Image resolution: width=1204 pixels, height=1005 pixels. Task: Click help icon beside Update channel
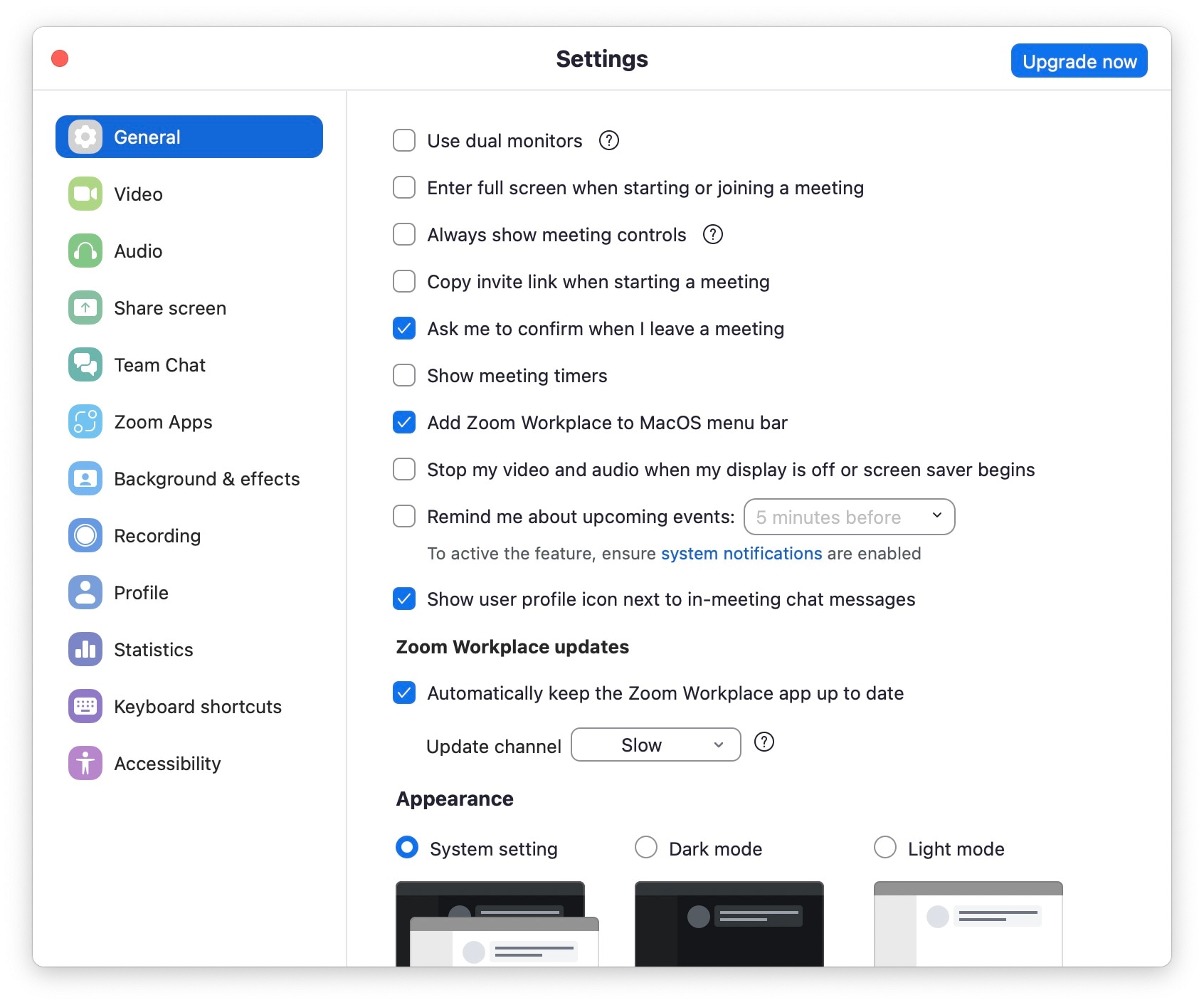(764, 742)
